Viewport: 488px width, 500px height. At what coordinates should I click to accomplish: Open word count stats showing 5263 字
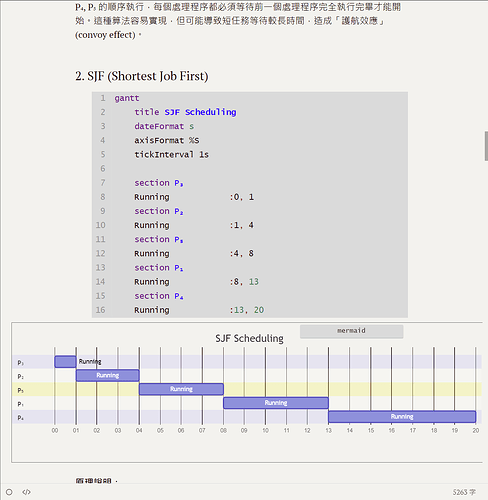coord(464,492)
